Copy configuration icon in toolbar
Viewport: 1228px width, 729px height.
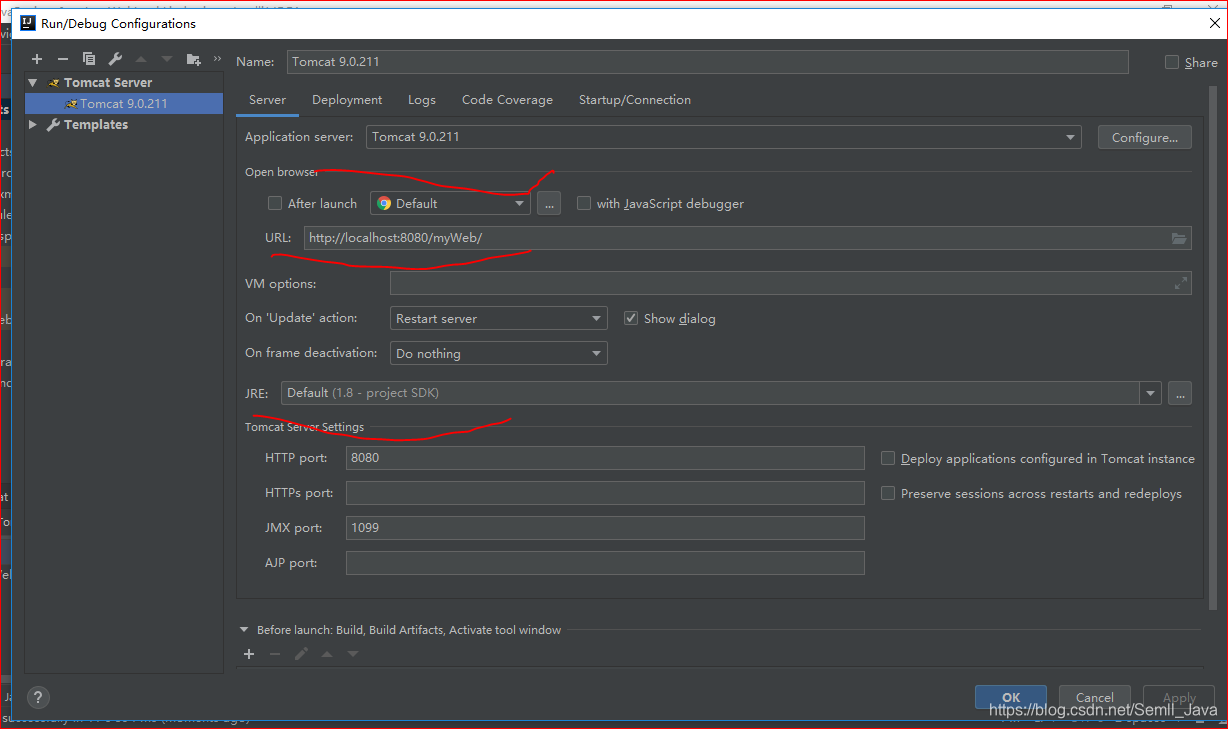(89, 59)
